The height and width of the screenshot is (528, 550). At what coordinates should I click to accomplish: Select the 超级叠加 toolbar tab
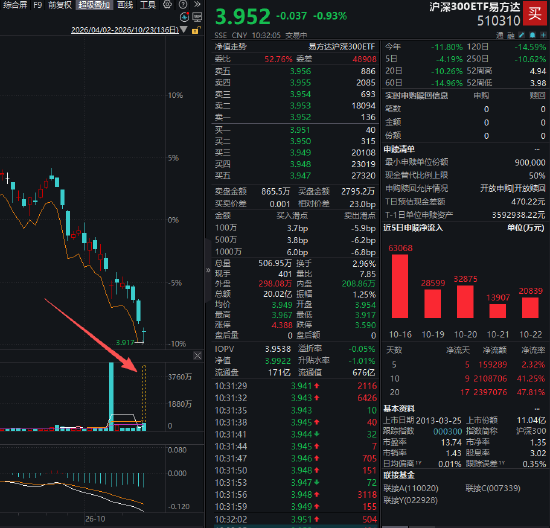[x=94, y=5]
